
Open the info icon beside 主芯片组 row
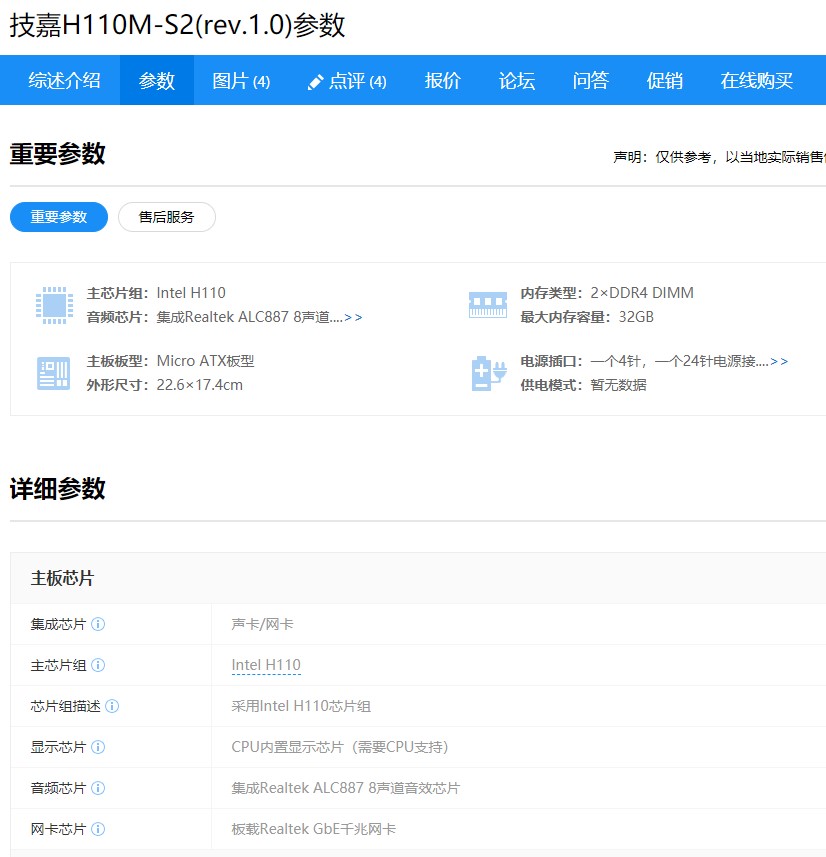tap(98, 665)
